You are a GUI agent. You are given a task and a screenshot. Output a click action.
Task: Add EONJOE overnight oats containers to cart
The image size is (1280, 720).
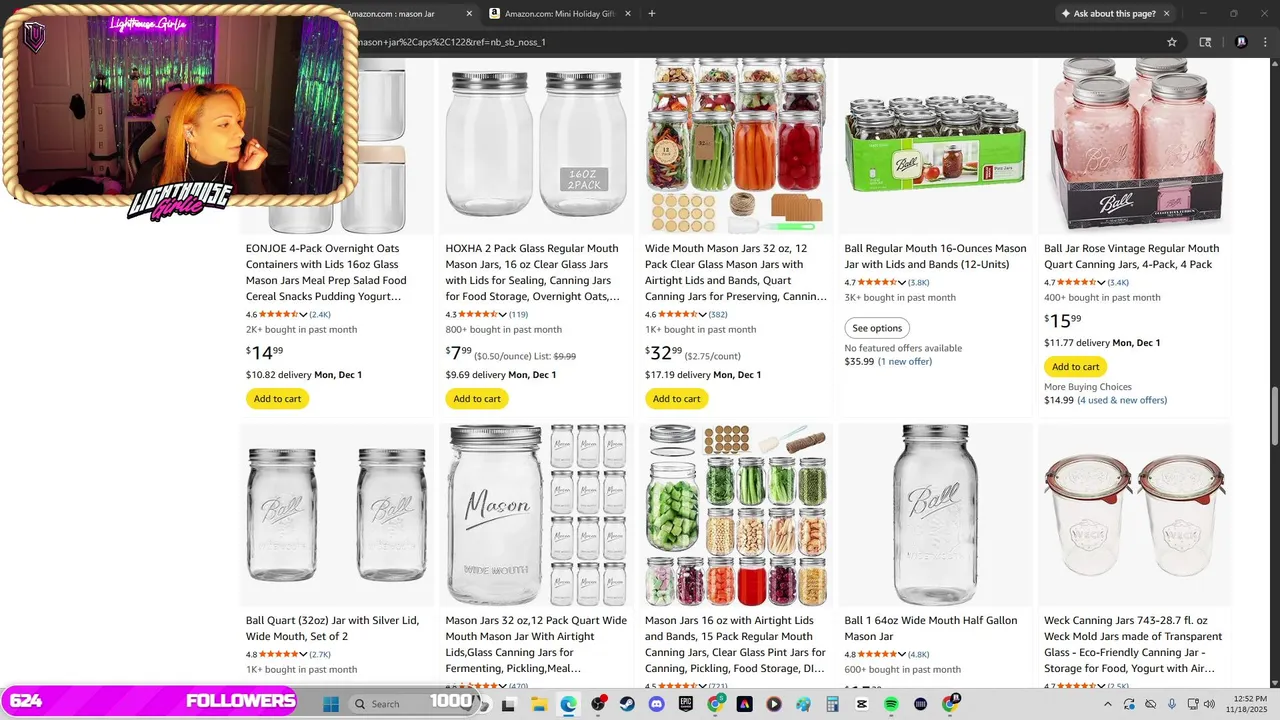pyautogui.click(x=277, y=399)
